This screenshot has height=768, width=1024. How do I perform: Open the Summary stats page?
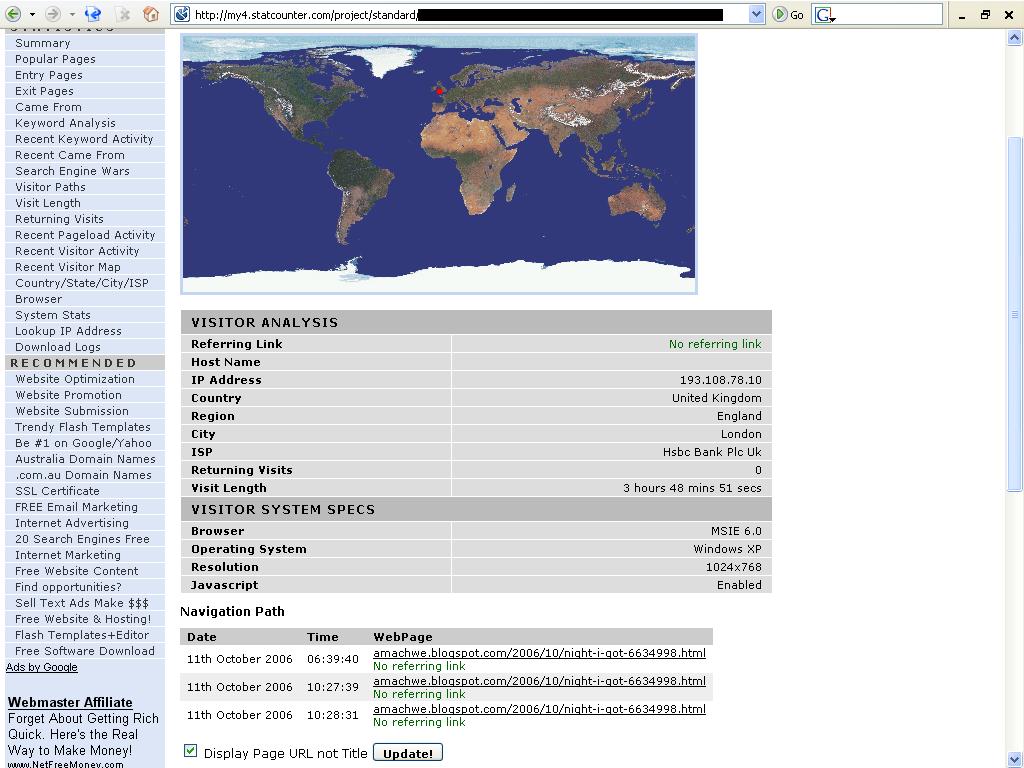tap(42, 43)
